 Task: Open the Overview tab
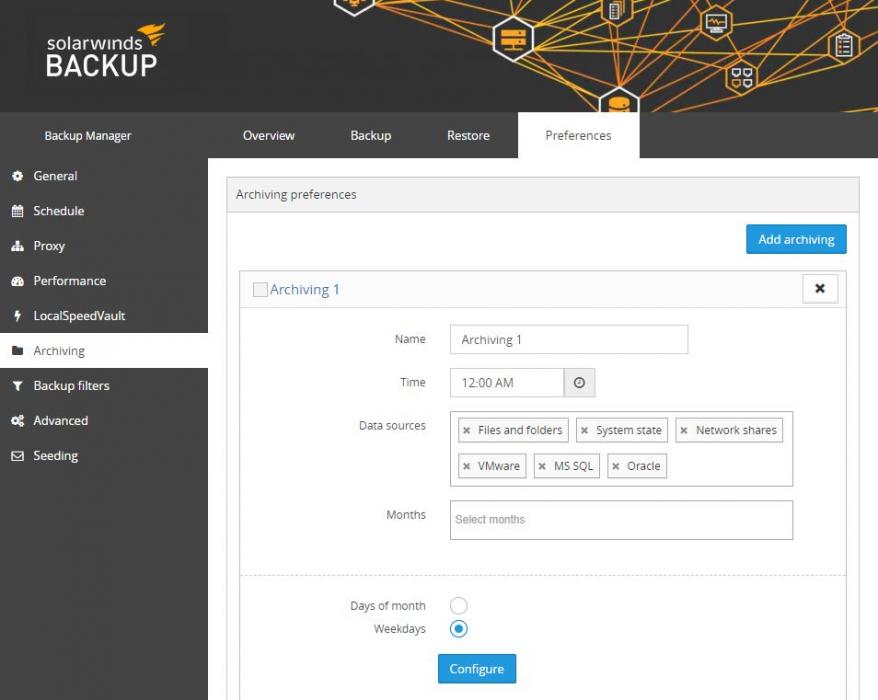coord(268,136)
